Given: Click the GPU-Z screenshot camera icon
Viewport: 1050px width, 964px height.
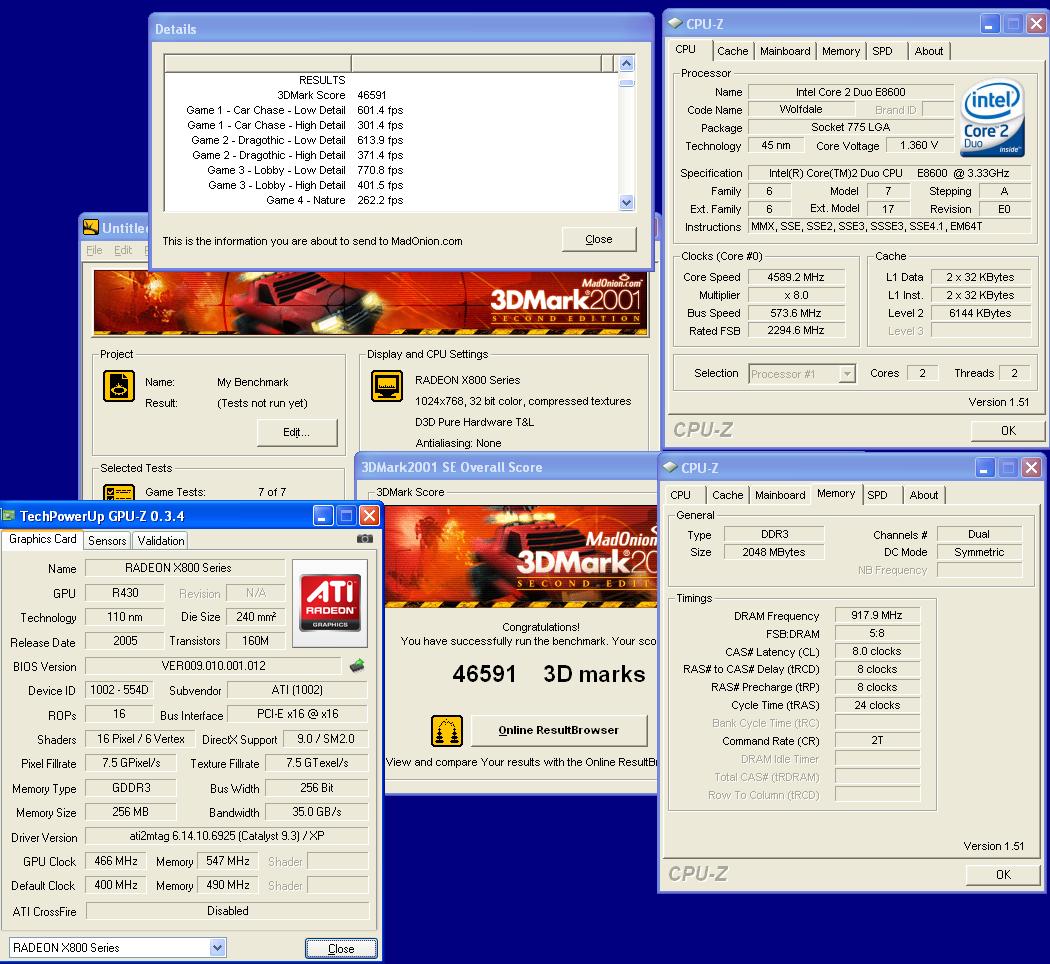Looking at the screenshot, I should pos(364,538).
